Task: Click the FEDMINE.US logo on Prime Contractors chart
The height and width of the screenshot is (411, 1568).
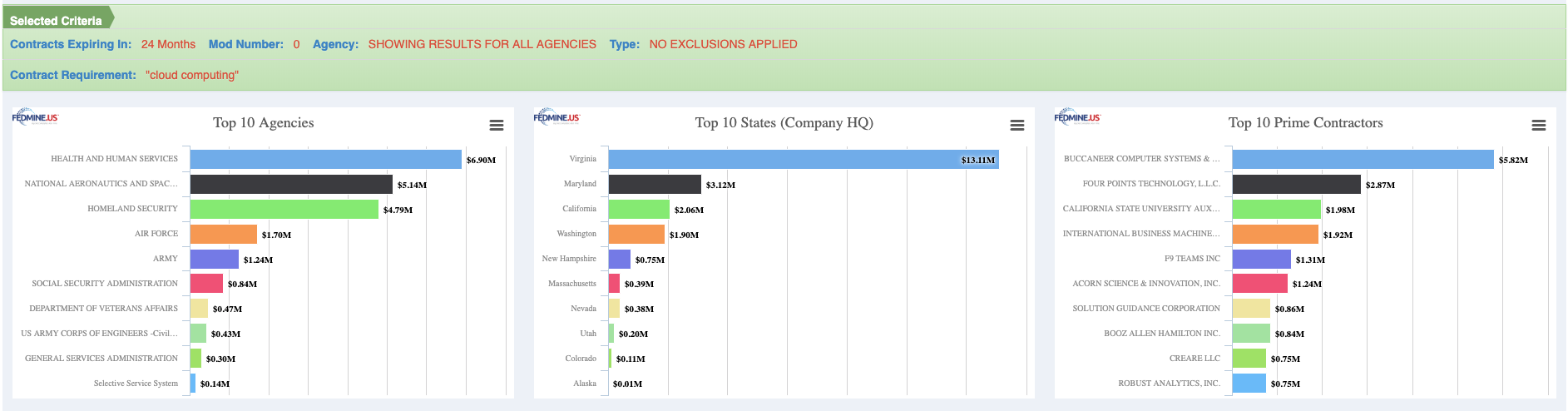Action: point(1077,116)
